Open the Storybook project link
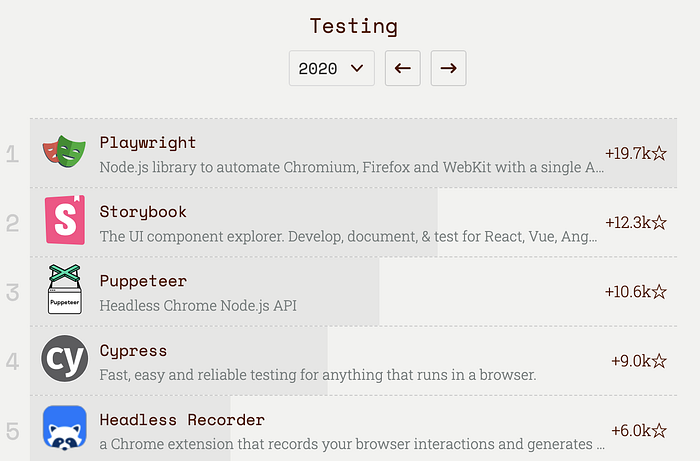Viewport: 700px width, 461px height. (x=143, y=212)
